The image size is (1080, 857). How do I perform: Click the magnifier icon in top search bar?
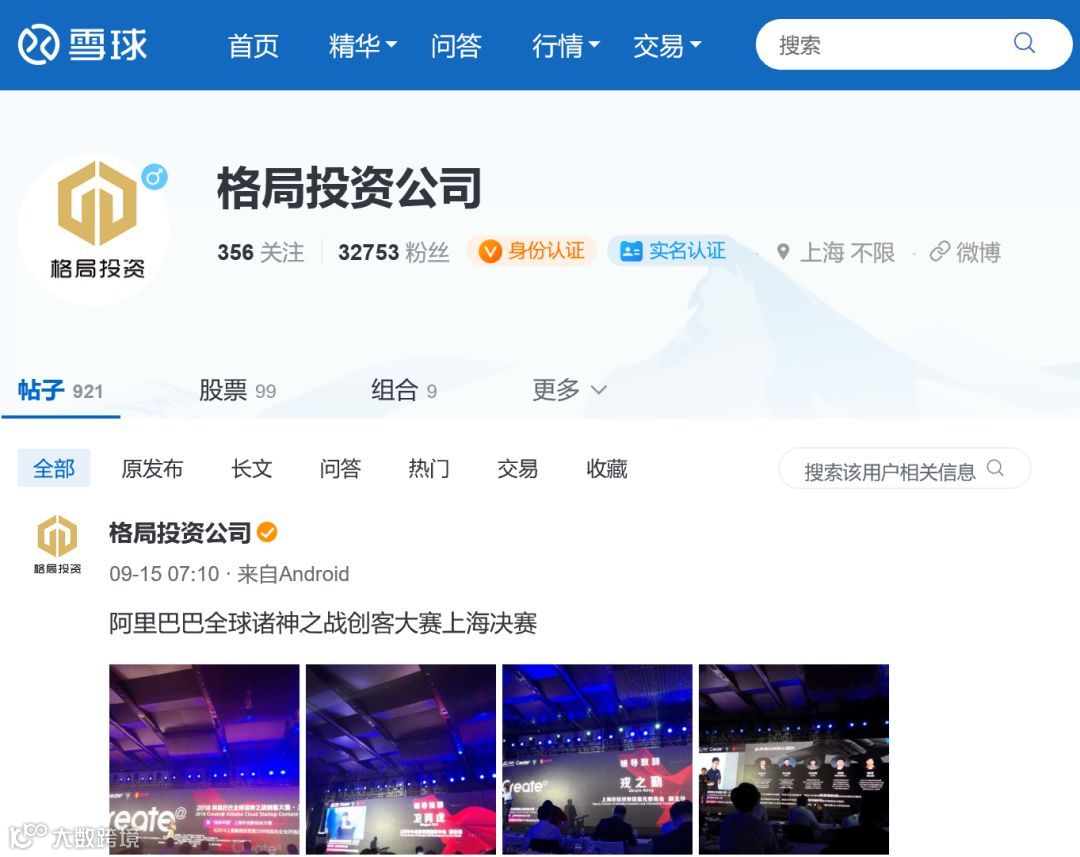(x=1024, y=43)
